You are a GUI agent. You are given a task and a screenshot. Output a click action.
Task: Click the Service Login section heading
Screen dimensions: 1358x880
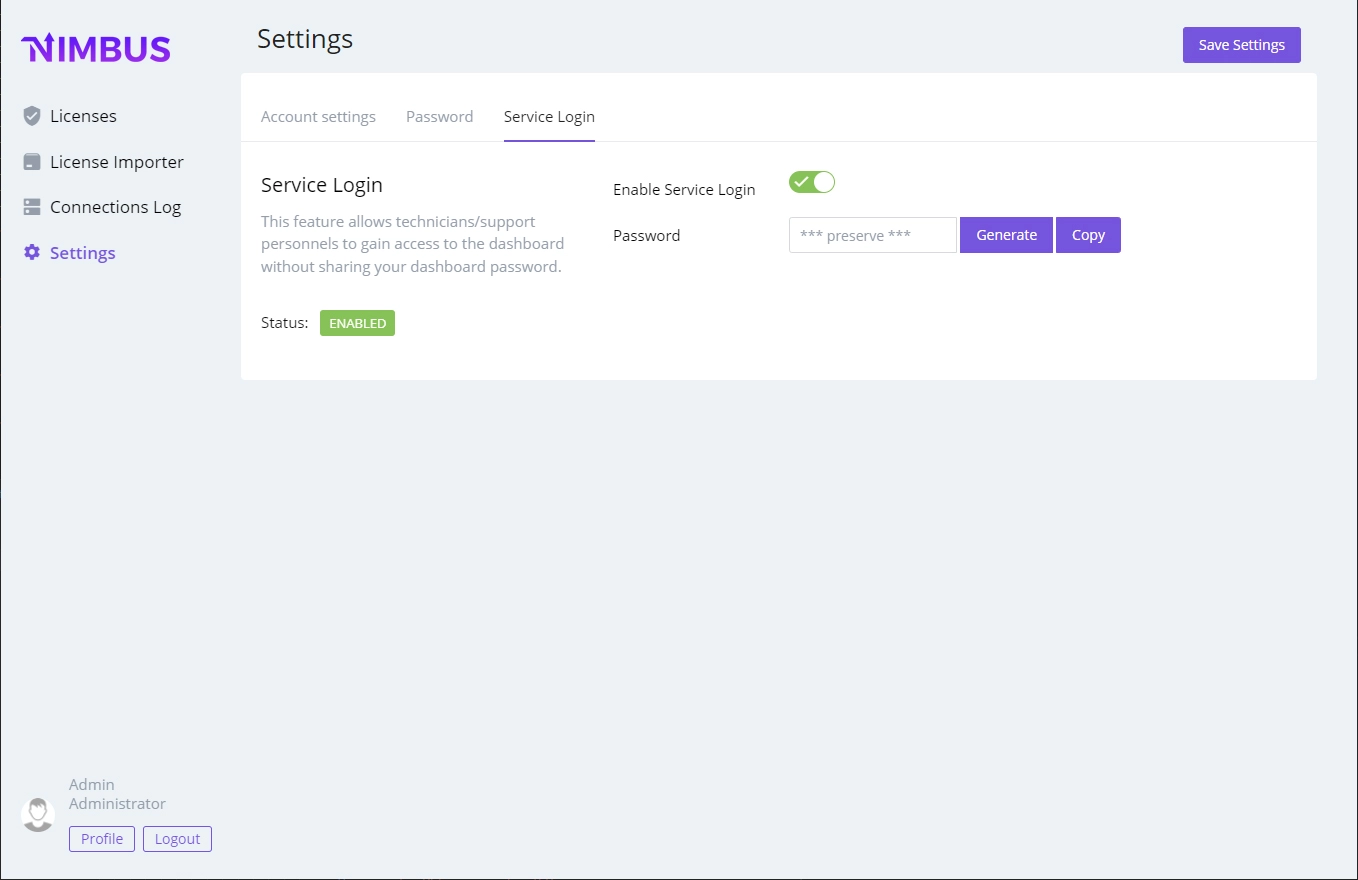tap(322, 185)
